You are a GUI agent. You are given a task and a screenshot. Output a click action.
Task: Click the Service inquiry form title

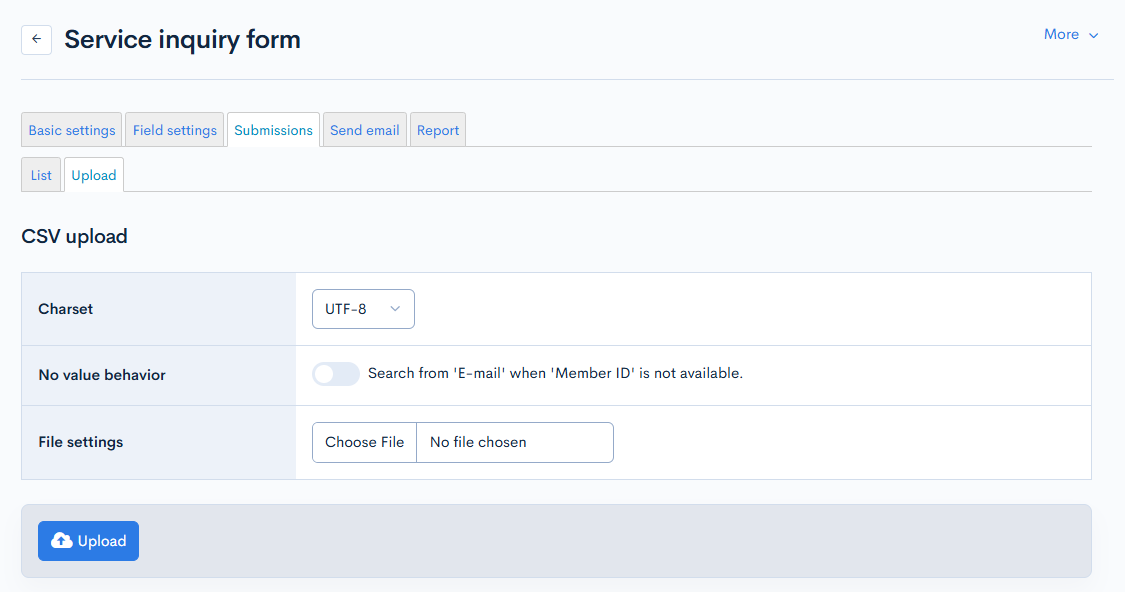(182, 39)
